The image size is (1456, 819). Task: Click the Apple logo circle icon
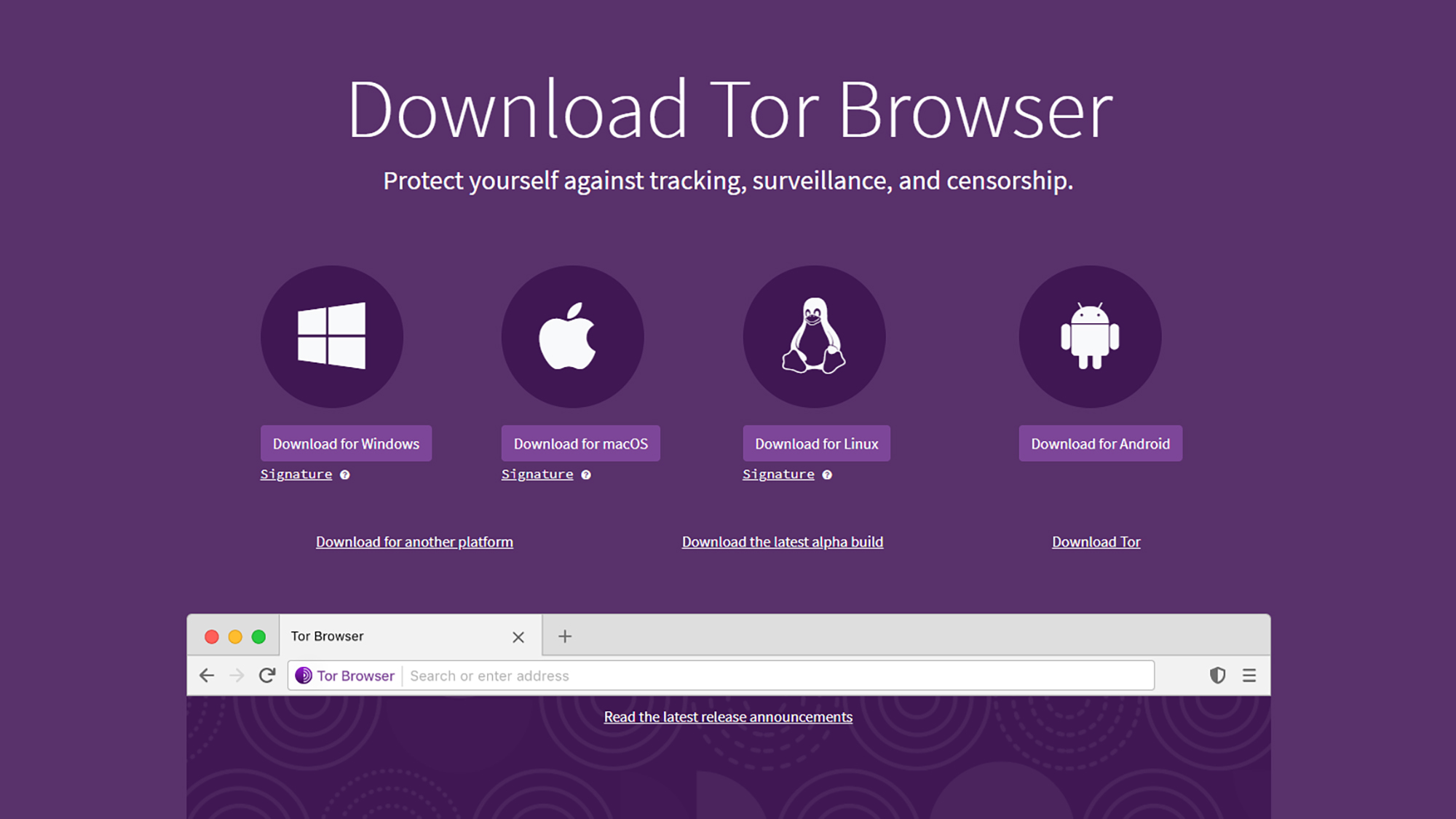(x=573, y=336)
